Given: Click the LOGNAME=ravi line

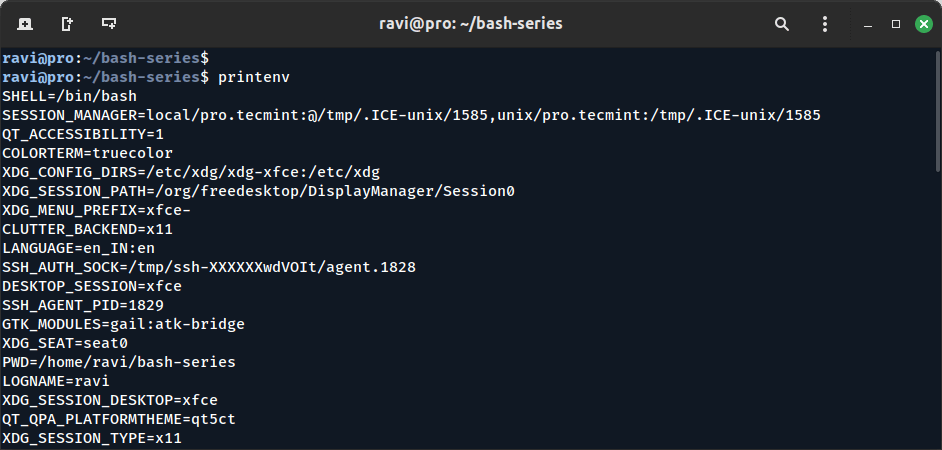Looking at the screenshot, I should tap(55, 381).
